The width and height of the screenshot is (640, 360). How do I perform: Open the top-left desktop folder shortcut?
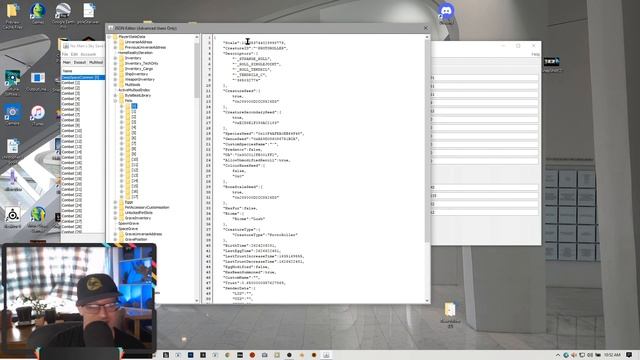pyautogui.click(x=12, y=15)
